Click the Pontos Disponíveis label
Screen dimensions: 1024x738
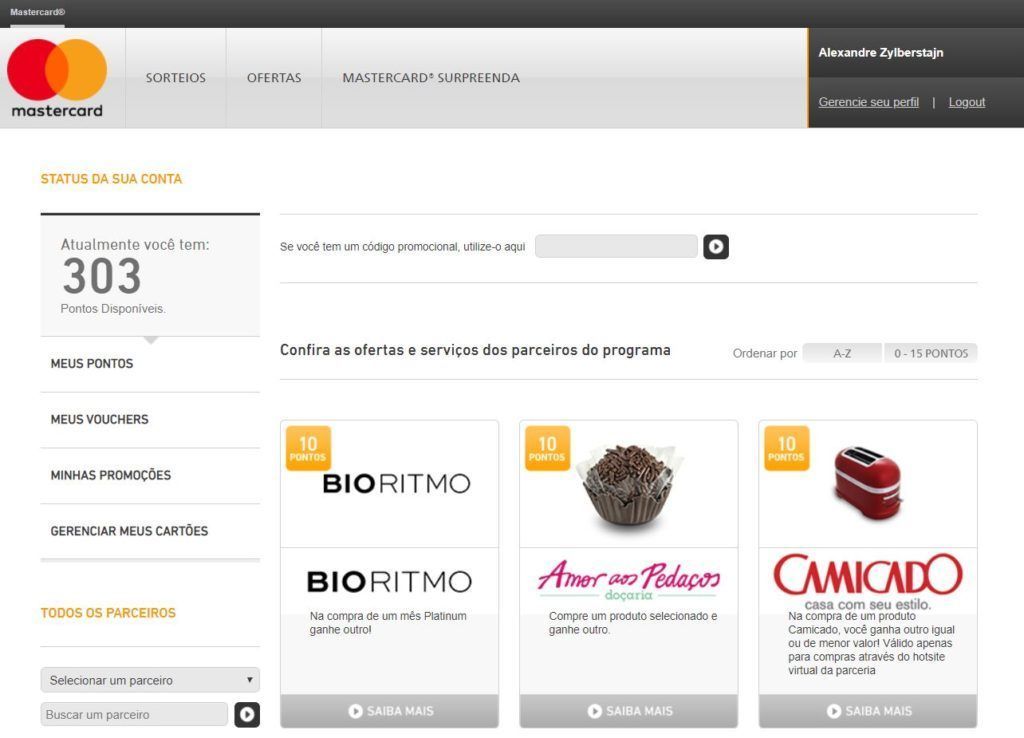tap(113, 308)
